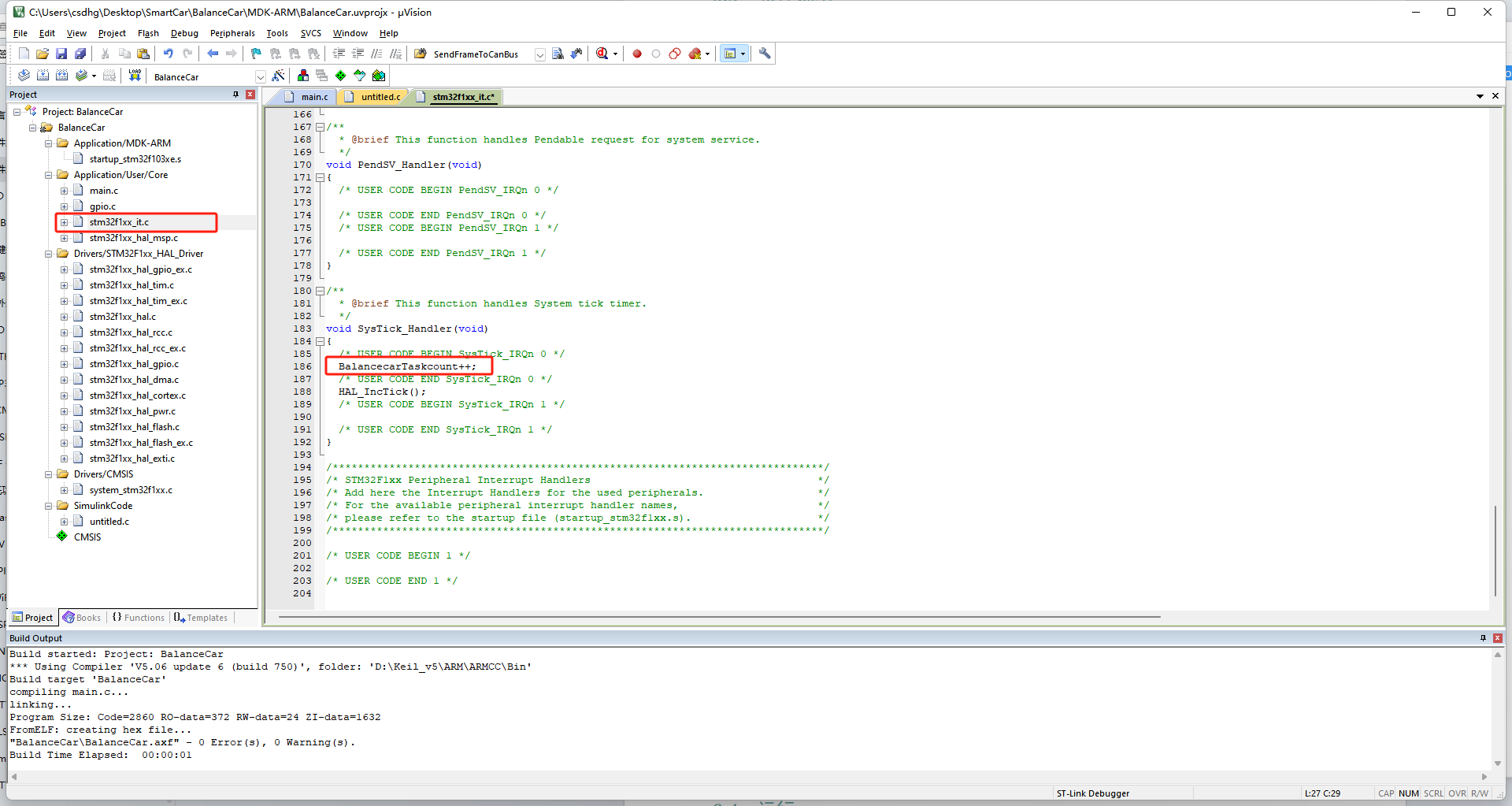Toggle breakpoint enable/disable hollow circle icon

[x=656, y=54]
